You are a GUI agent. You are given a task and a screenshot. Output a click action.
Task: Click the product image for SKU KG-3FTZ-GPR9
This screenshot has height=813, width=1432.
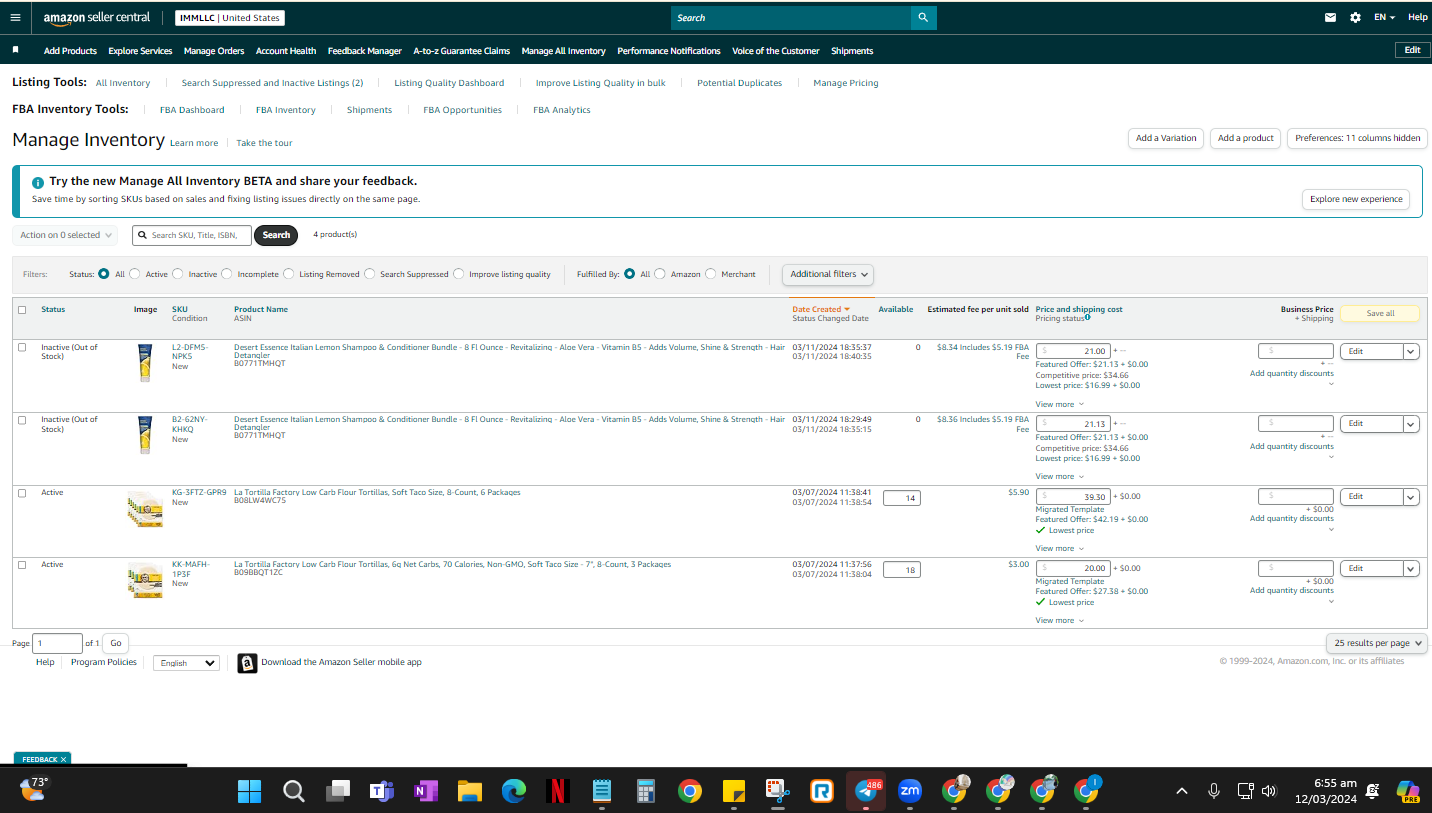click(145, 509)
